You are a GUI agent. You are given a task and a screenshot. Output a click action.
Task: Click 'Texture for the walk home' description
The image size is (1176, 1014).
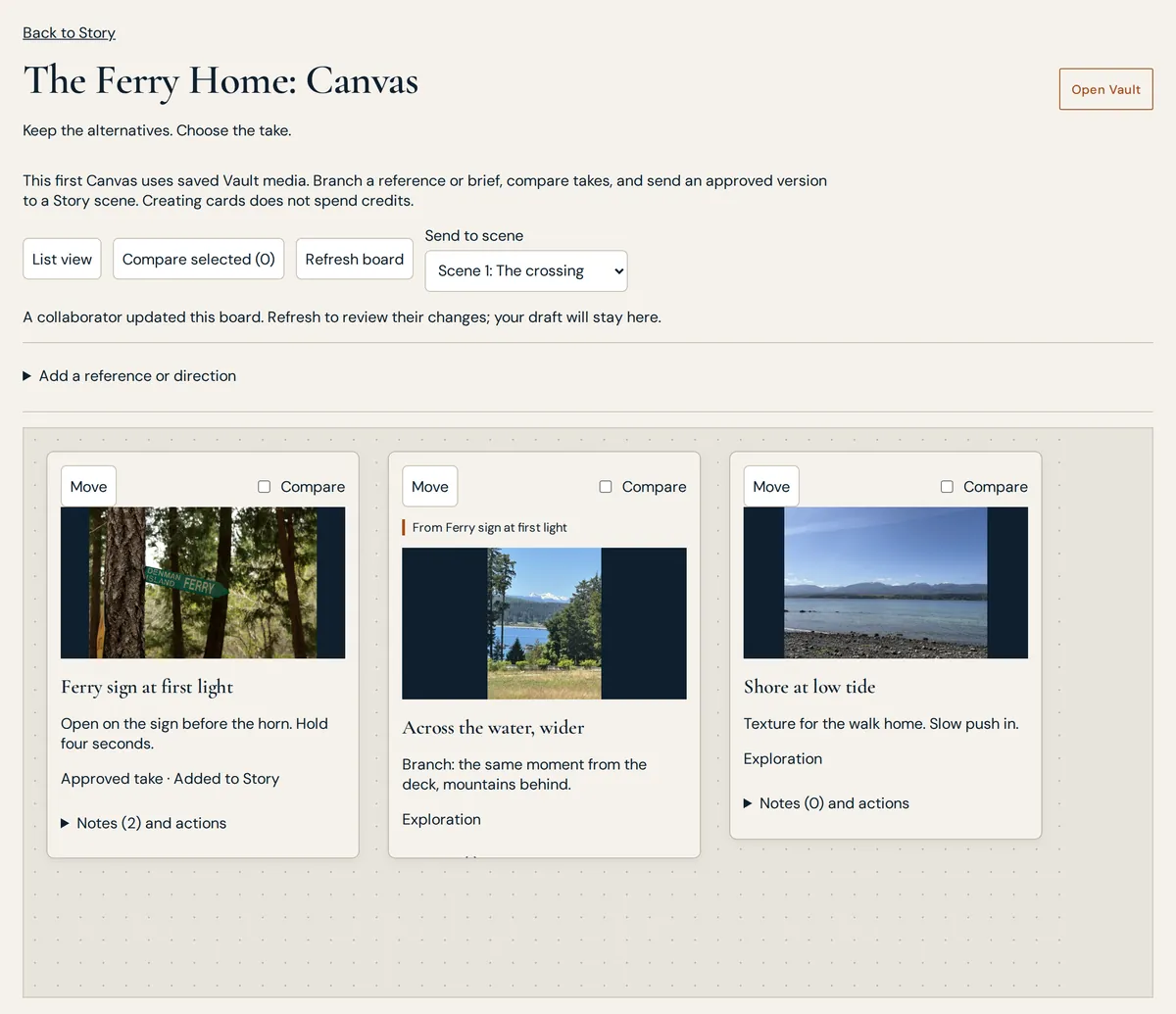coord(881,724)
